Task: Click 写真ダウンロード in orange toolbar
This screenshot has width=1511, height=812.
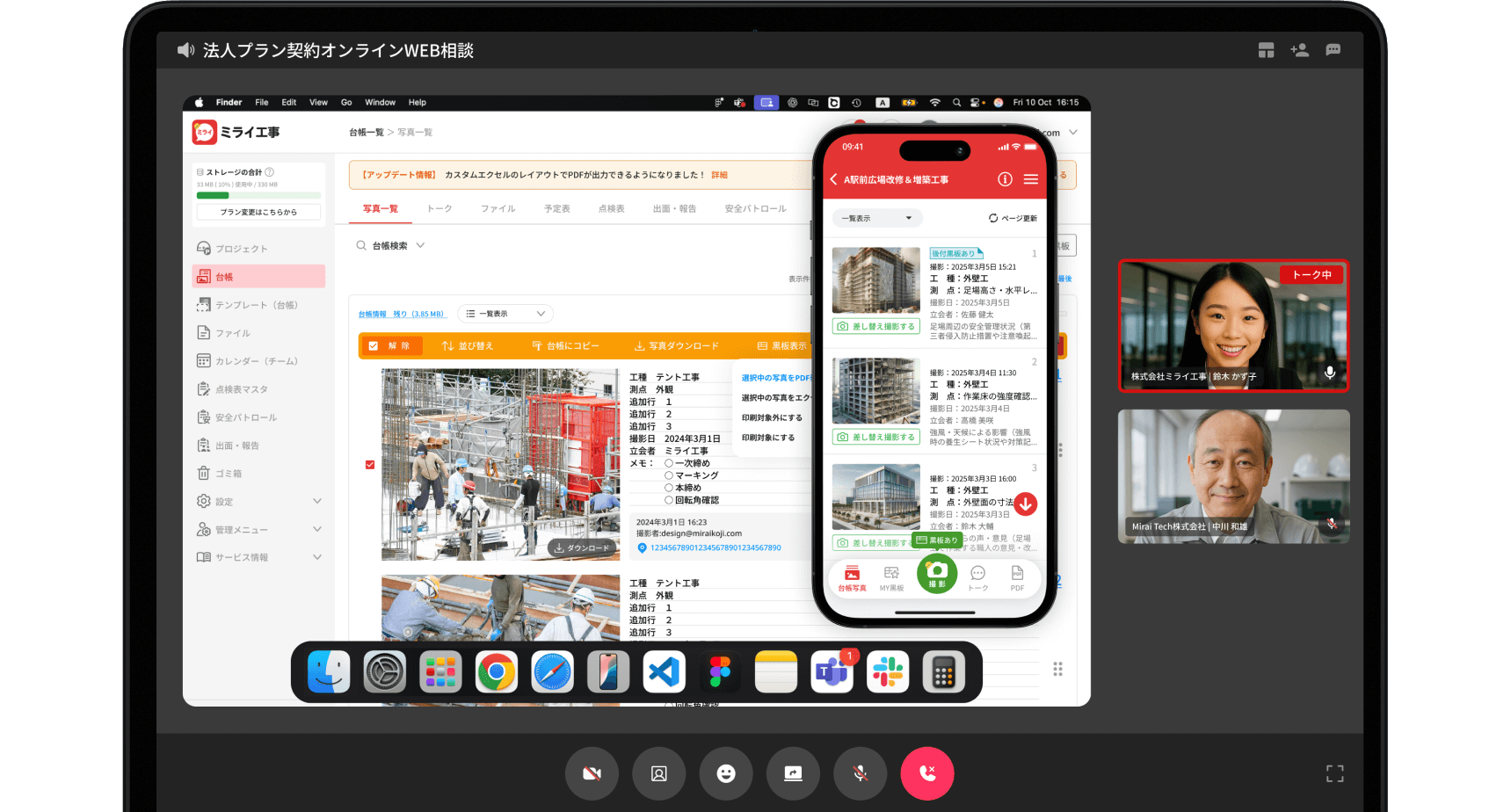Action: point(677,346)
